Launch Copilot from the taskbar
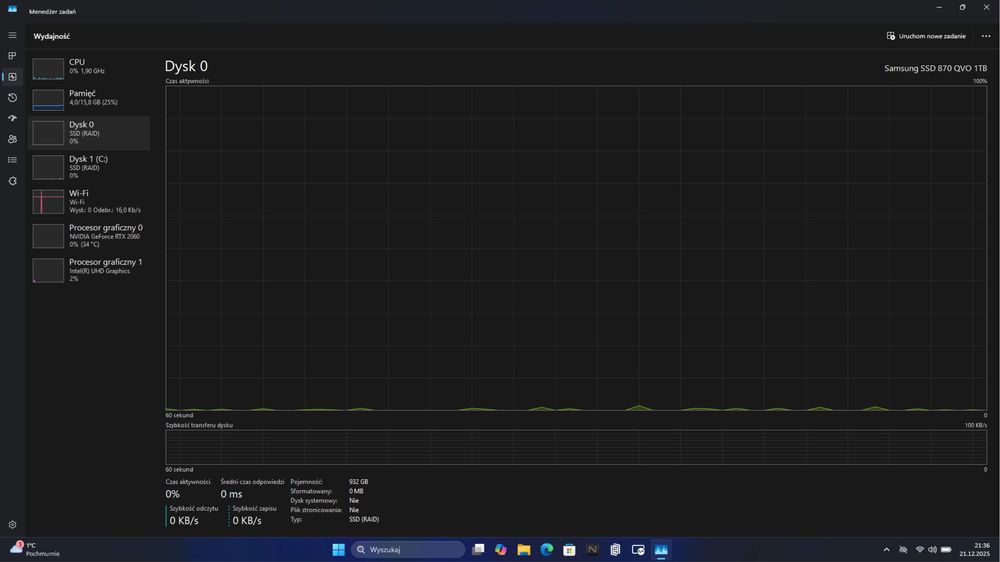Screen dimensions: 1000x562 (501, 549)
